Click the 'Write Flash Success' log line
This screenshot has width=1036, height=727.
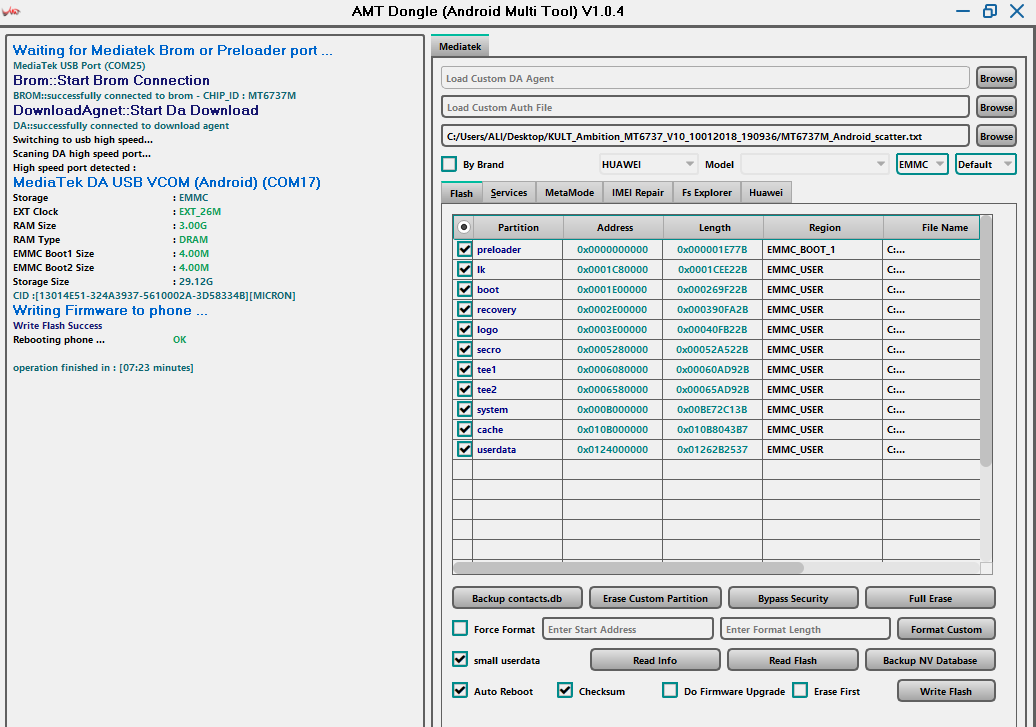(x=57, y=325)
